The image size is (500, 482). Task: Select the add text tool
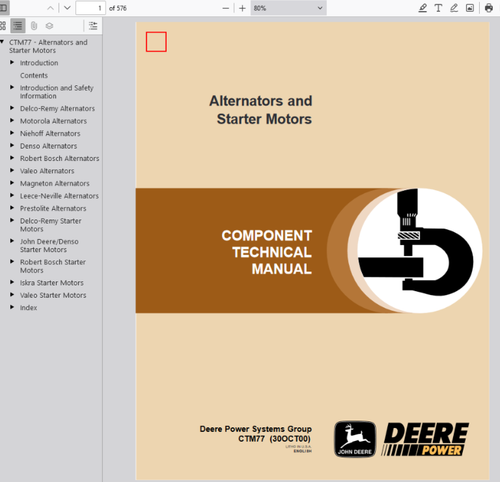coord(438,8)
